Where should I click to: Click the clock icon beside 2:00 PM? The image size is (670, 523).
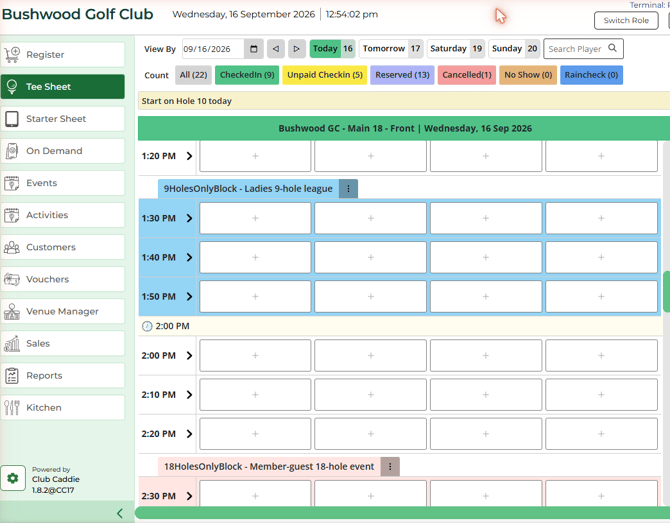[147, 326]
